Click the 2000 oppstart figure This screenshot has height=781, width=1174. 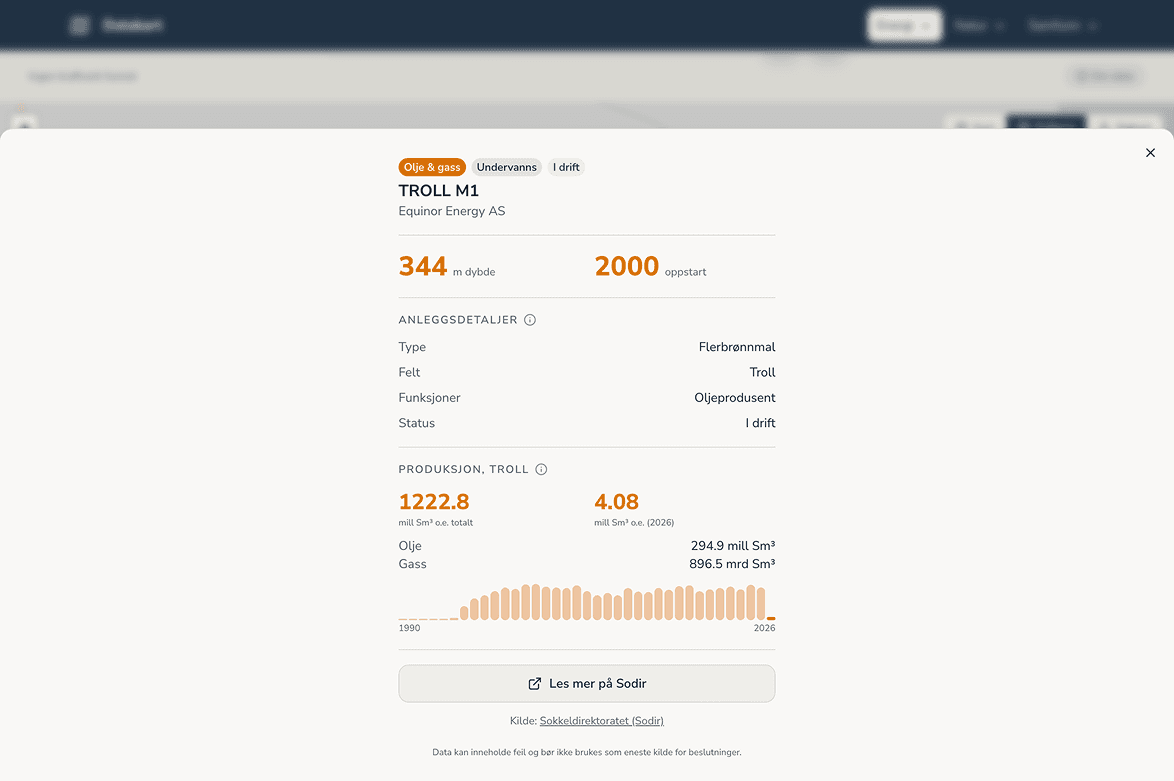(x=627, y=267)
